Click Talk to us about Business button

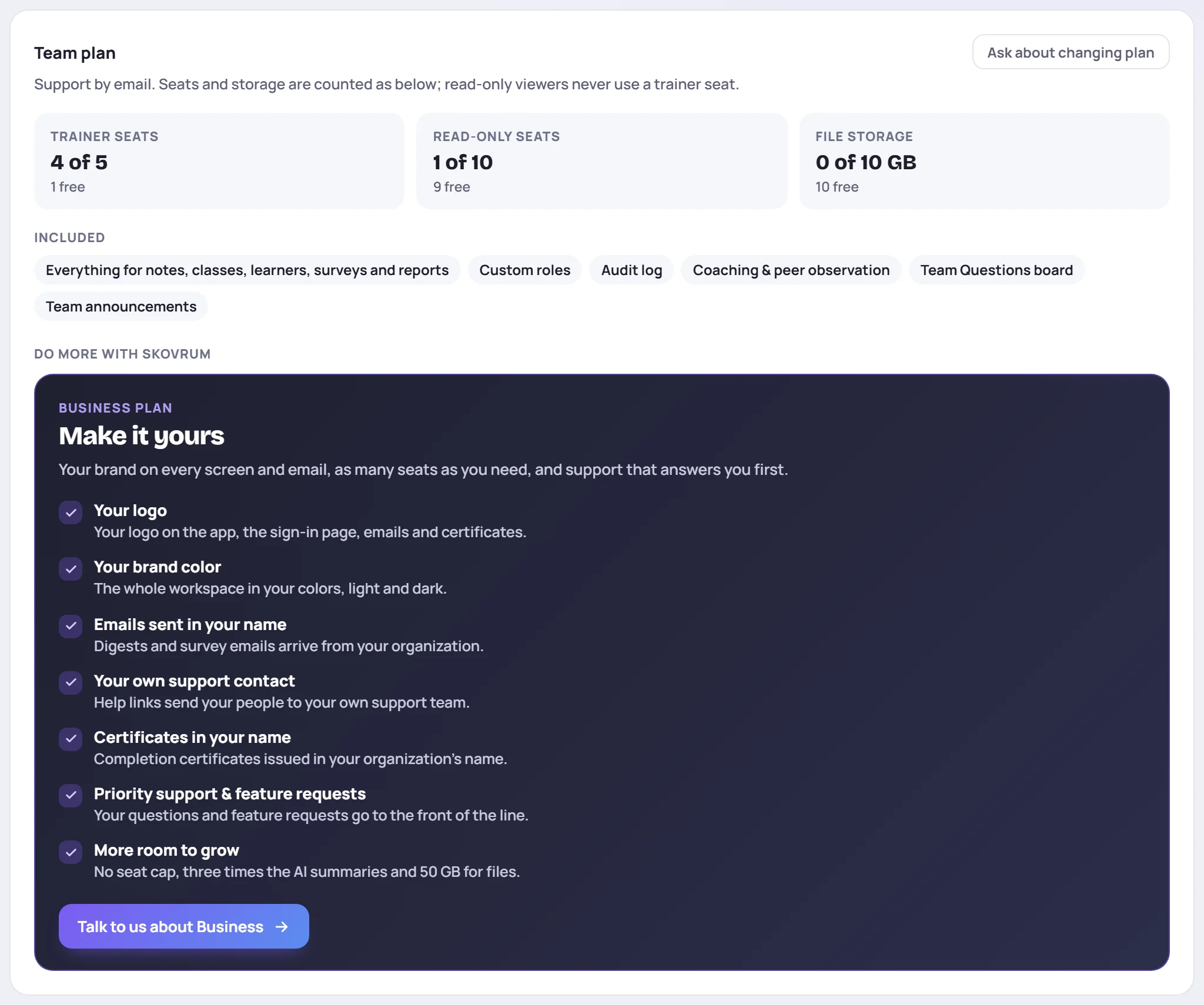(183, 926)
